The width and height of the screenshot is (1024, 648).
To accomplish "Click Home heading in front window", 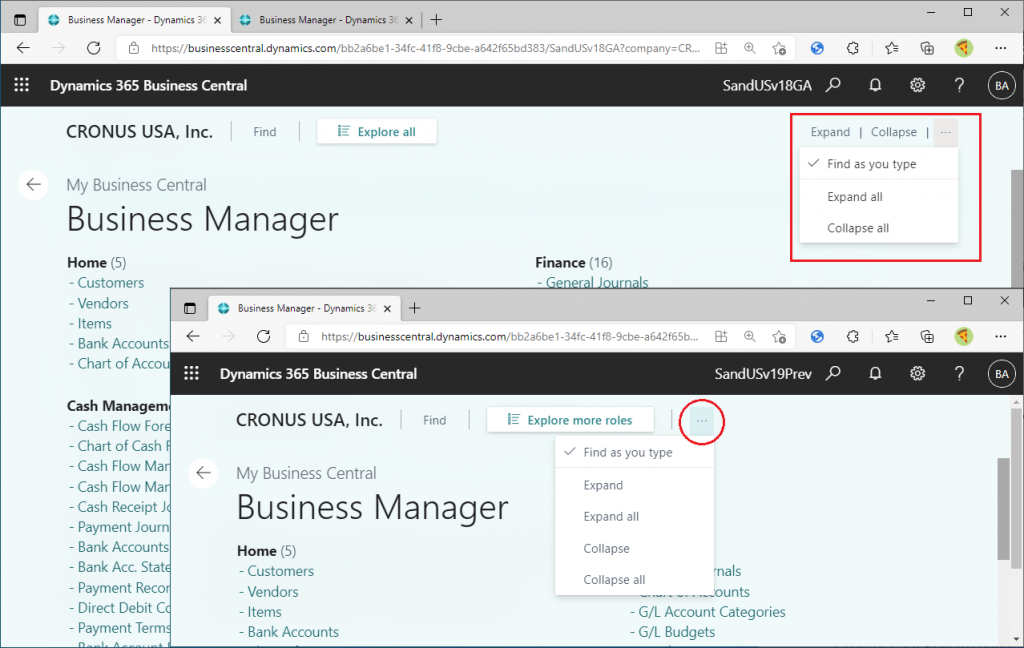I will point(257,551).
